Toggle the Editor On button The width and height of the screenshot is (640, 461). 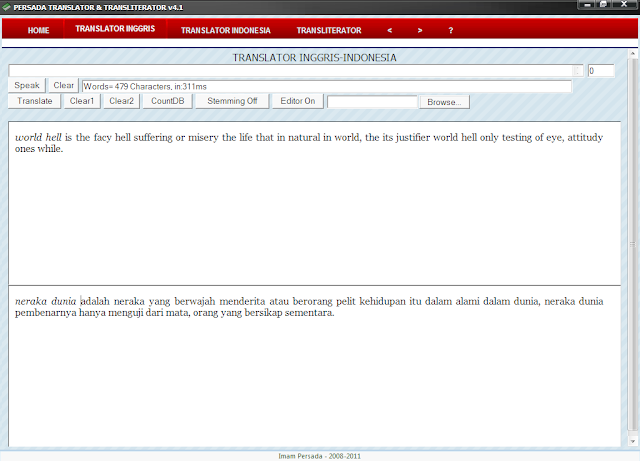tap(298, 101)
